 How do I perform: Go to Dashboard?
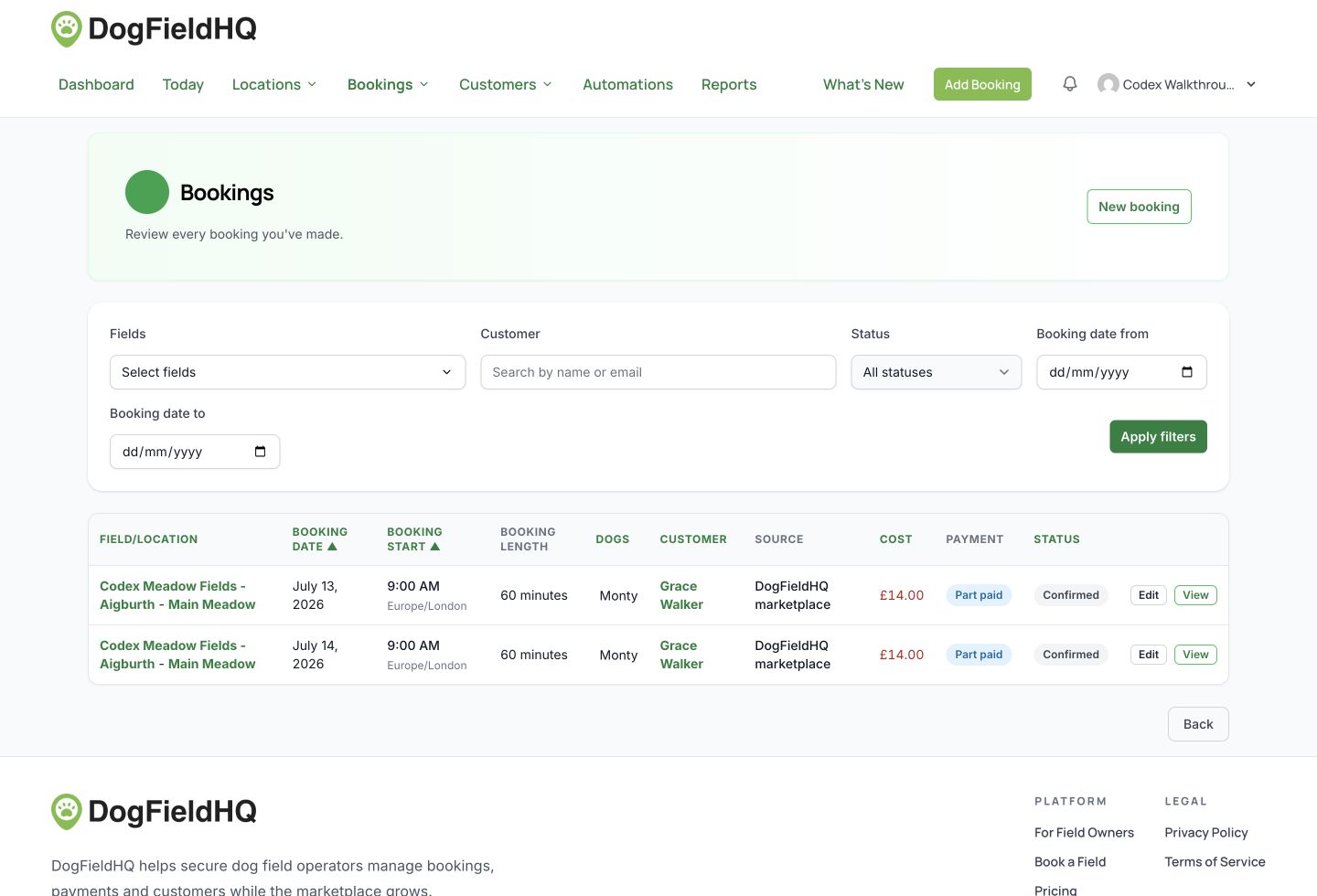[96, 84]
